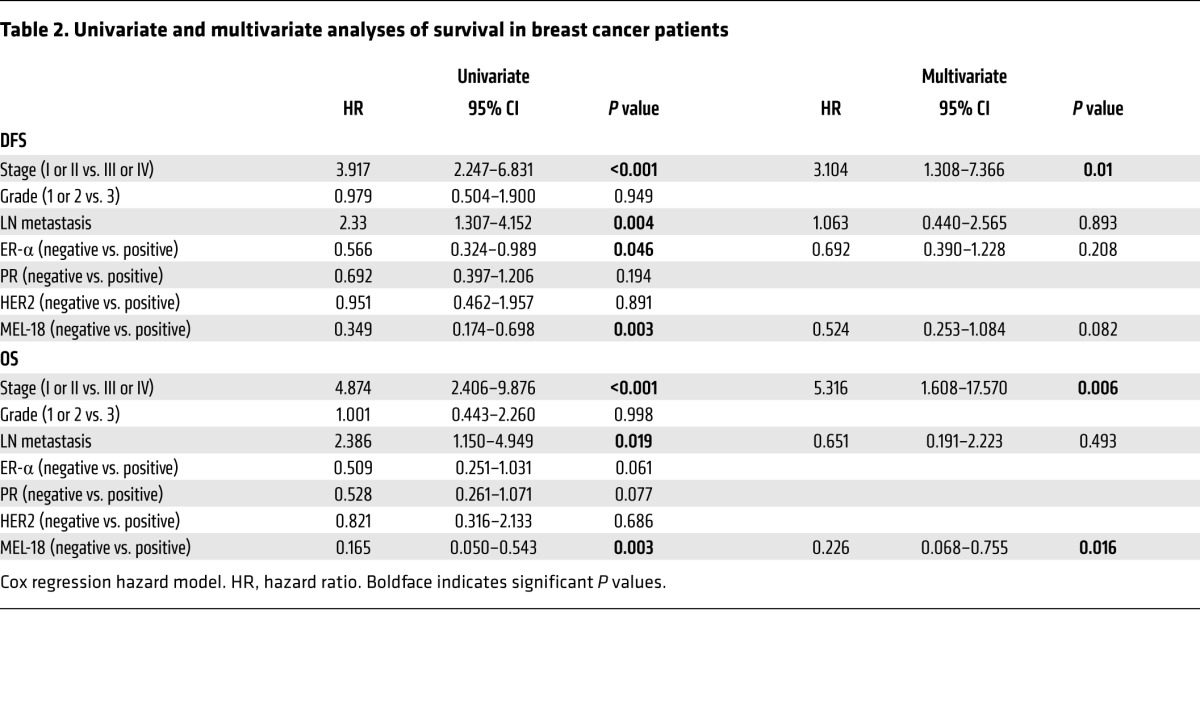Click the P value 0.046
Viewport: 1200px width, 709px height.
pyautogui.click(x=633, y=249)
